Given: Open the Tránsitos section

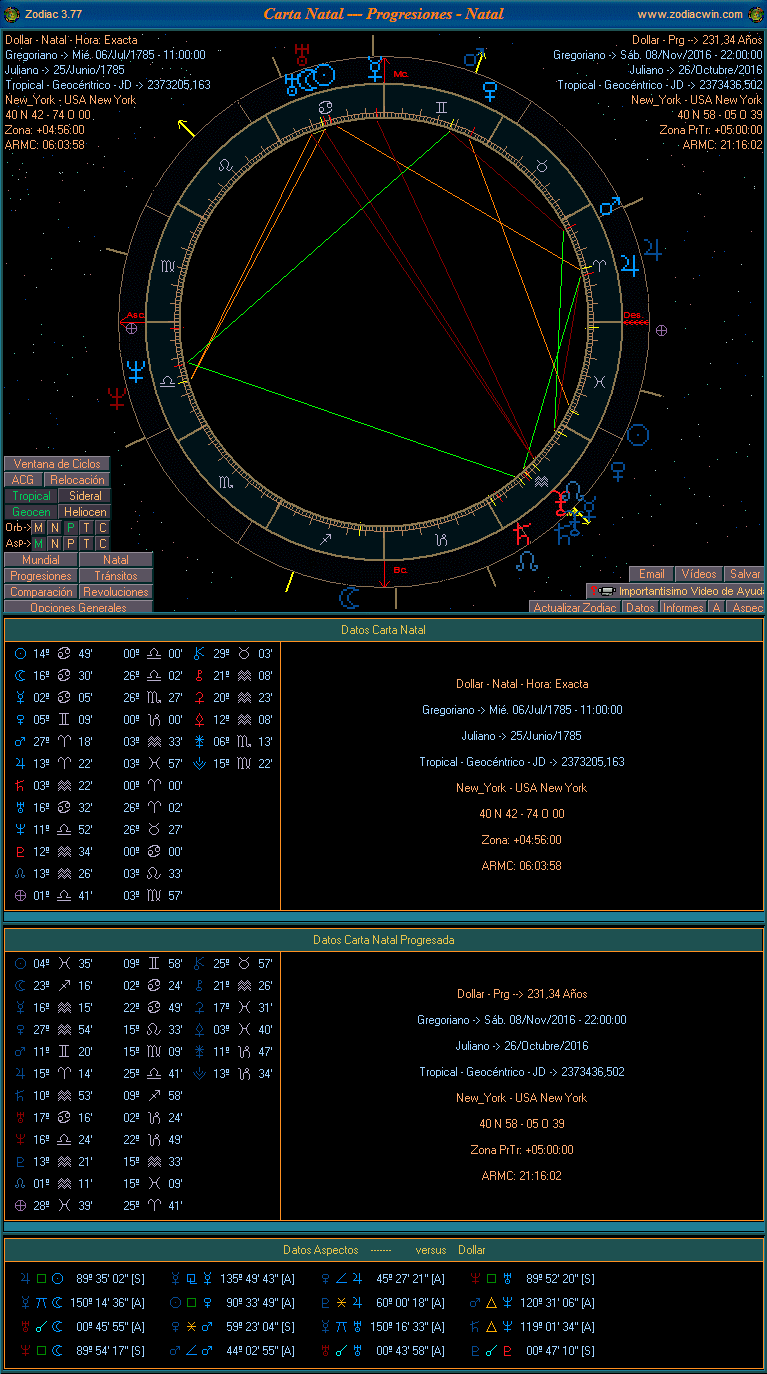Looking at the screenshot, I should 116,576.
